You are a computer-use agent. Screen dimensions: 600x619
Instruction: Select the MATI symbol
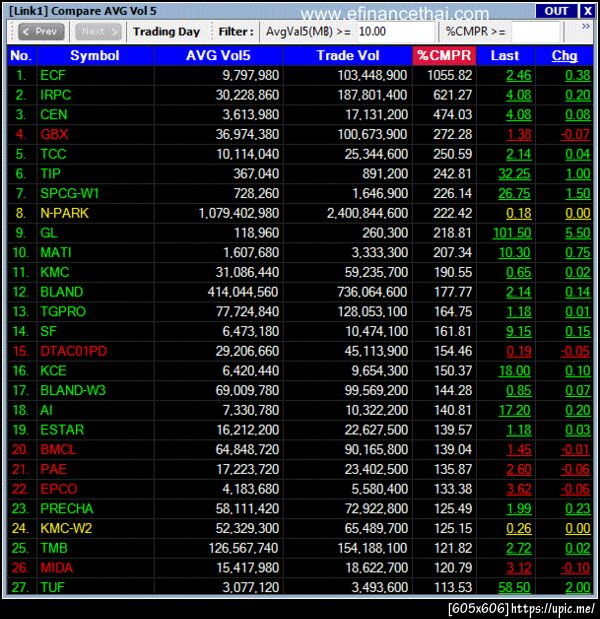[56, 253]
